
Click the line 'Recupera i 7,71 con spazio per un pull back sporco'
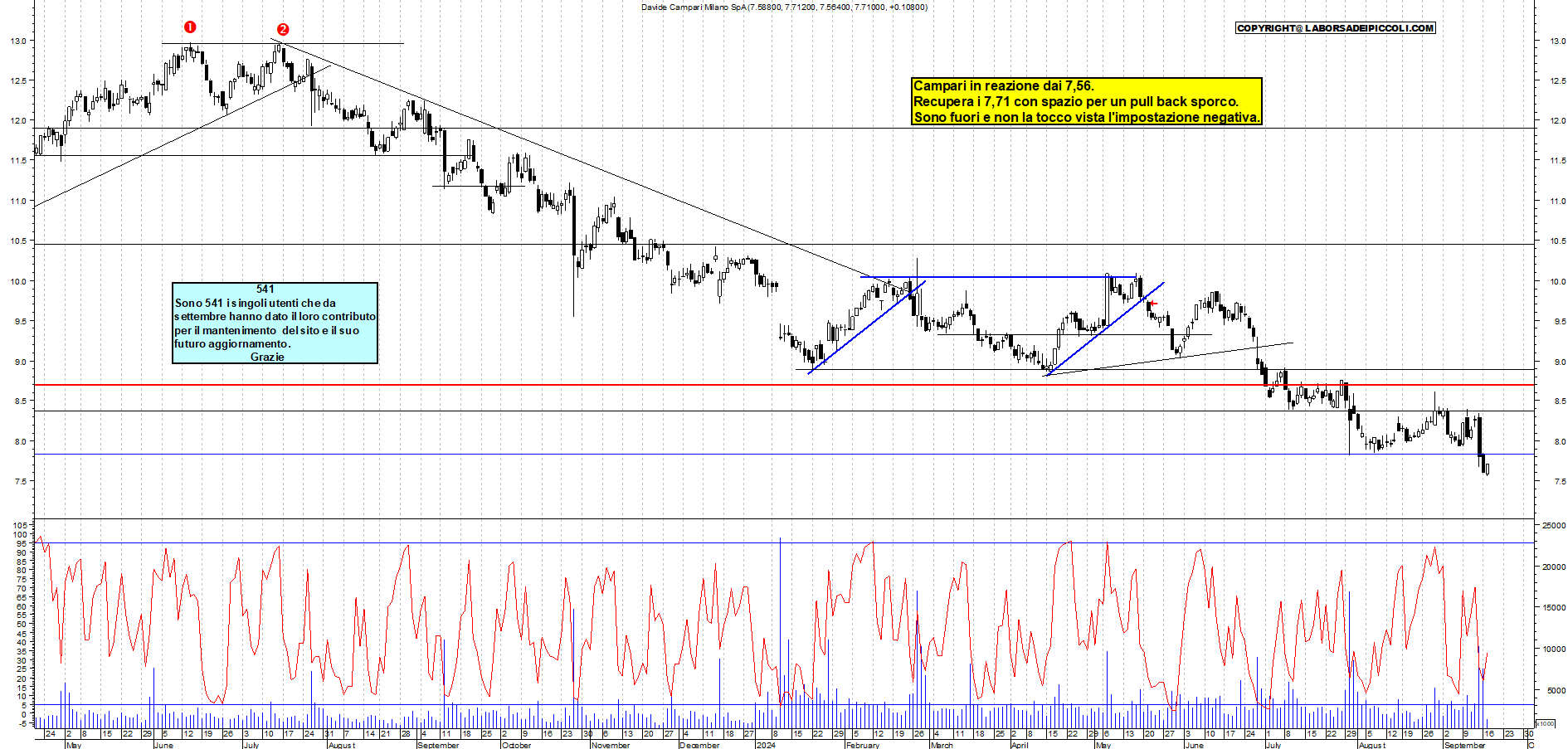click(1075, 102)
